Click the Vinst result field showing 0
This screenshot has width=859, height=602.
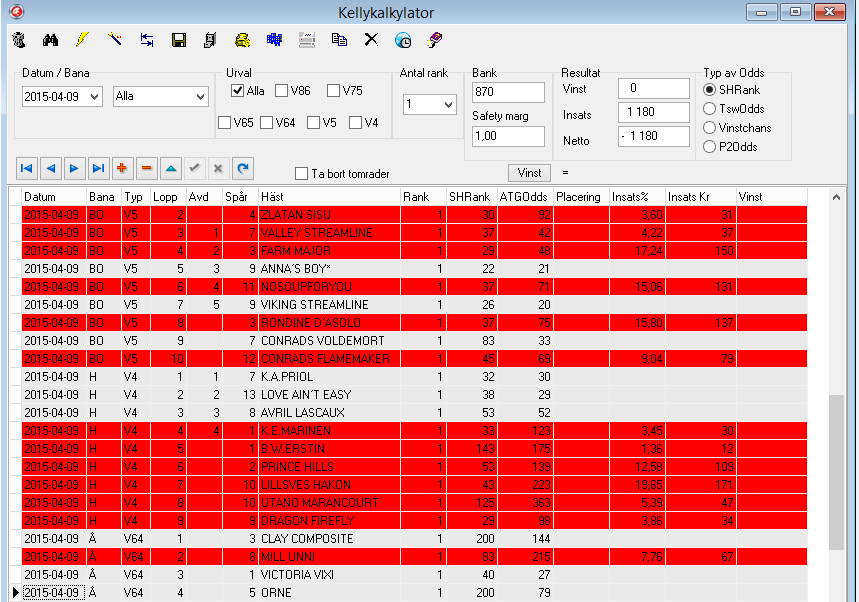654,88
